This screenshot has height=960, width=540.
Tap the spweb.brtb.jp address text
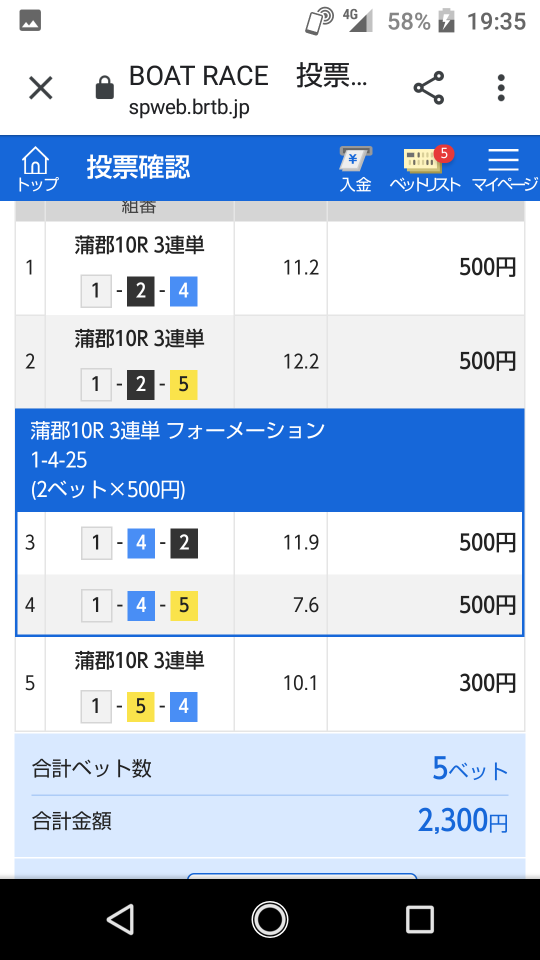(x=189, y=108)
